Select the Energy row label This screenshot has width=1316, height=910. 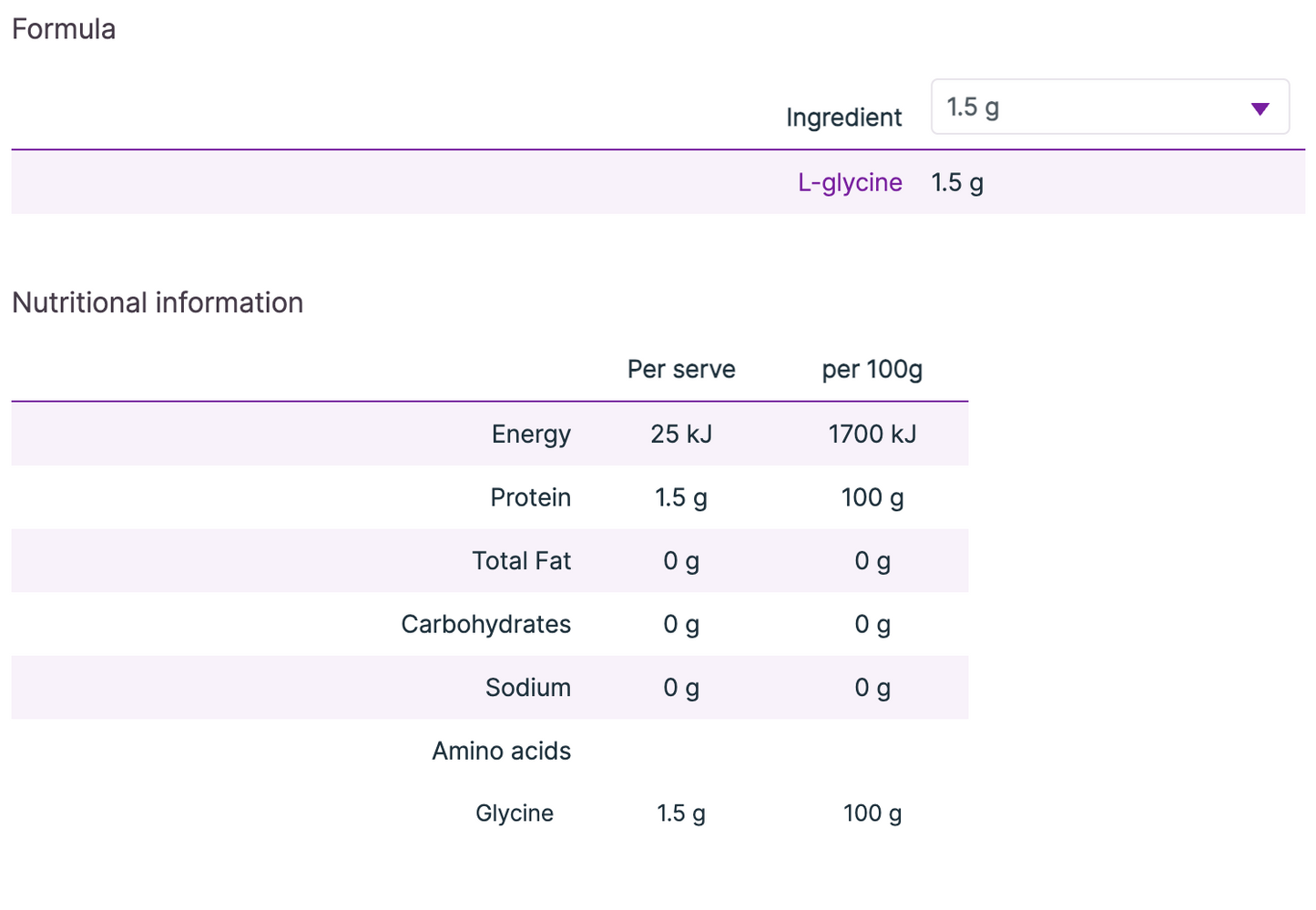coord(531,434)
